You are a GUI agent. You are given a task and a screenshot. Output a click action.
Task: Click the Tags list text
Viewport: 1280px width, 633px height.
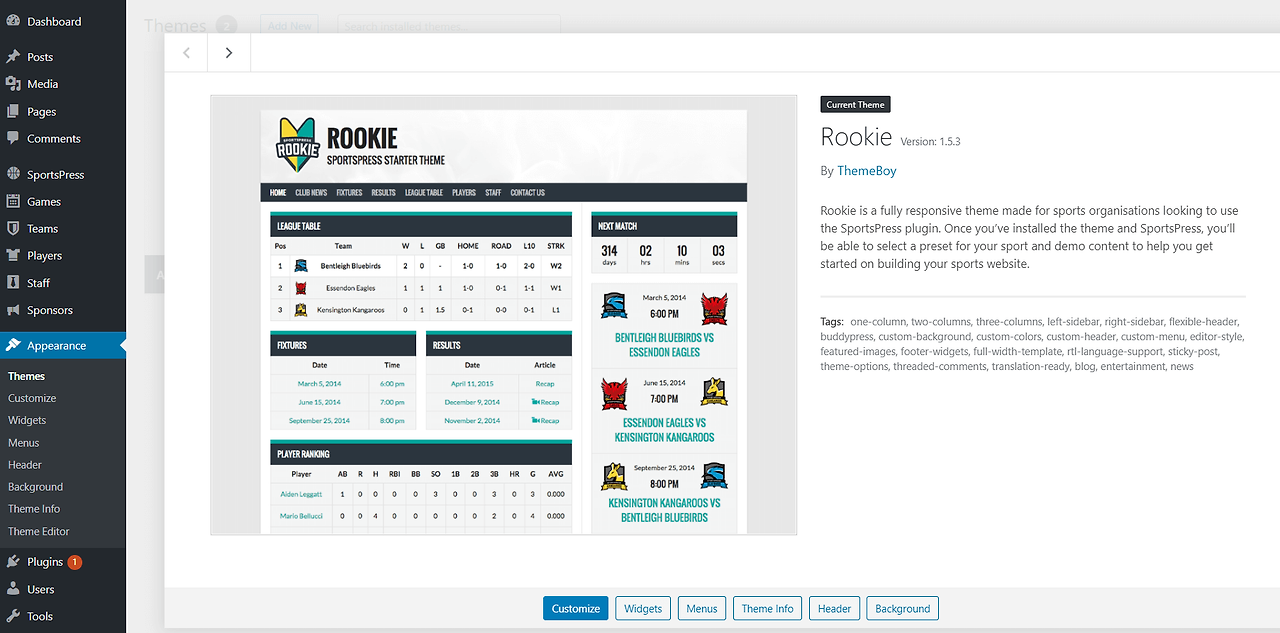pyautogui.click(x=1030, y=344)
